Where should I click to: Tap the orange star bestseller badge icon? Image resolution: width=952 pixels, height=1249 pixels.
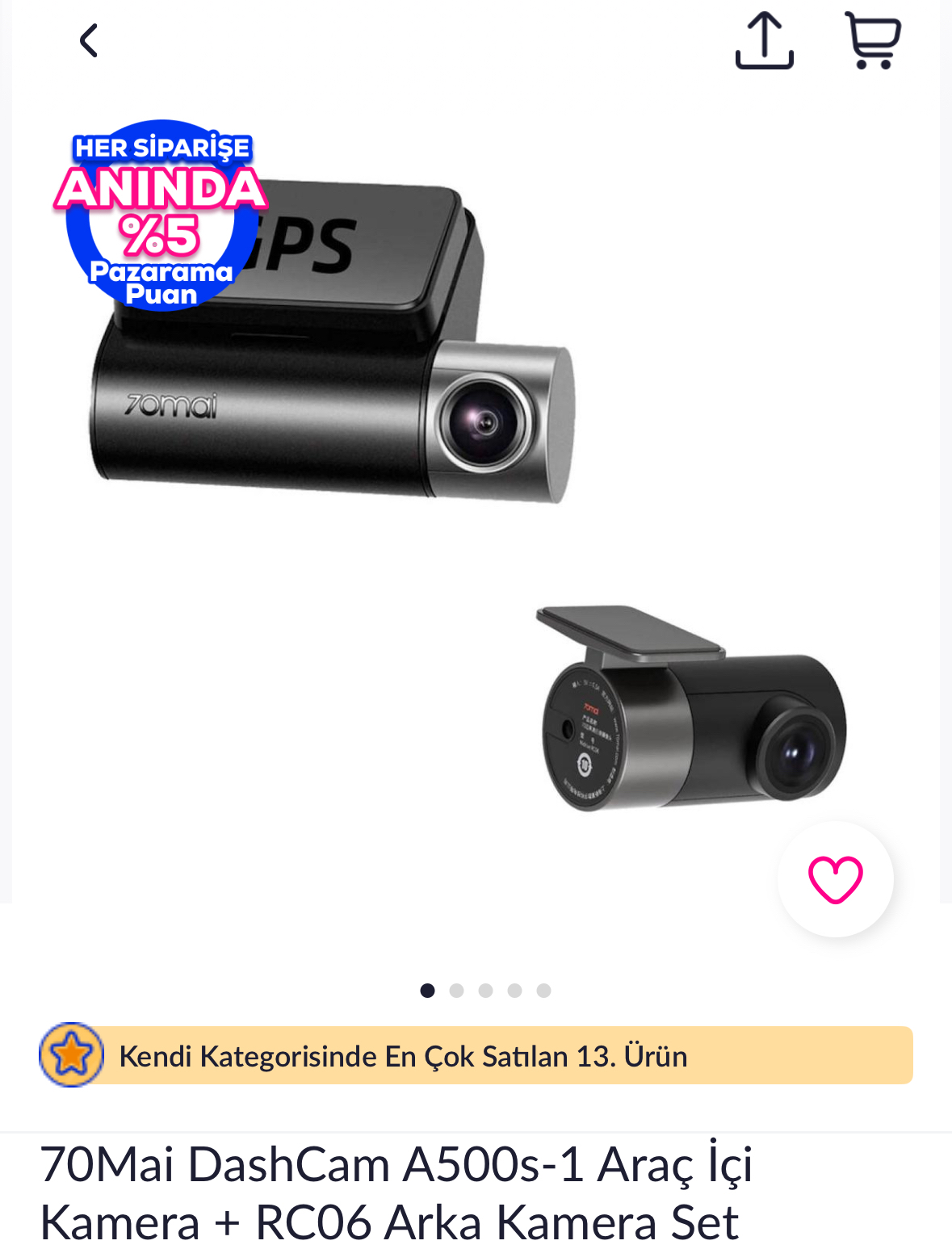(x=72, y=1054)
